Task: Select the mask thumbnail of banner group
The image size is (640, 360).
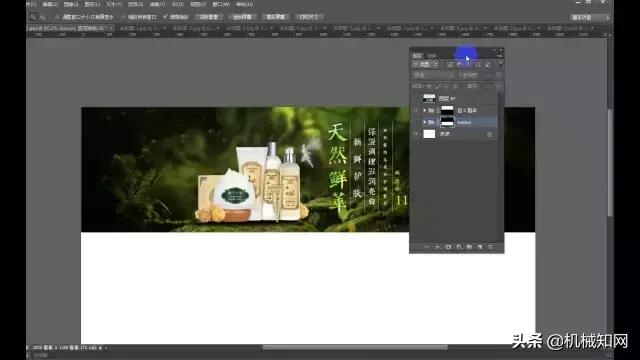Action: pos(447,122)
